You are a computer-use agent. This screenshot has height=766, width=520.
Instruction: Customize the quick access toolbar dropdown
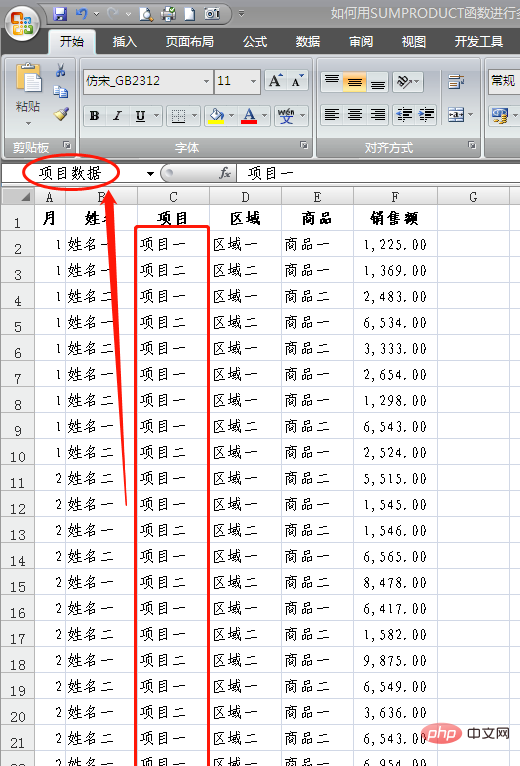coord(241,14)
